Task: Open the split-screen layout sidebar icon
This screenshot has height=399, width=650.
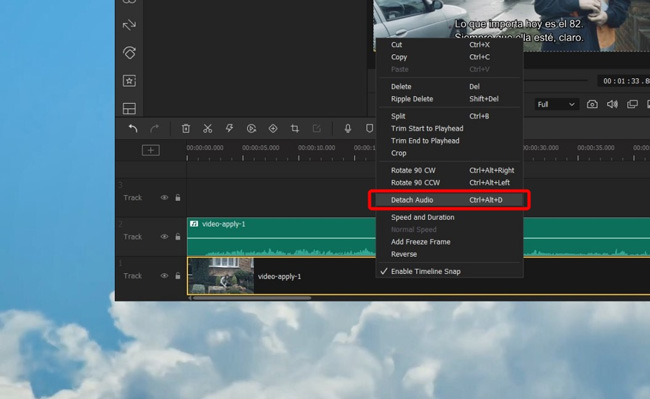Action: click(x=129, y=109)
